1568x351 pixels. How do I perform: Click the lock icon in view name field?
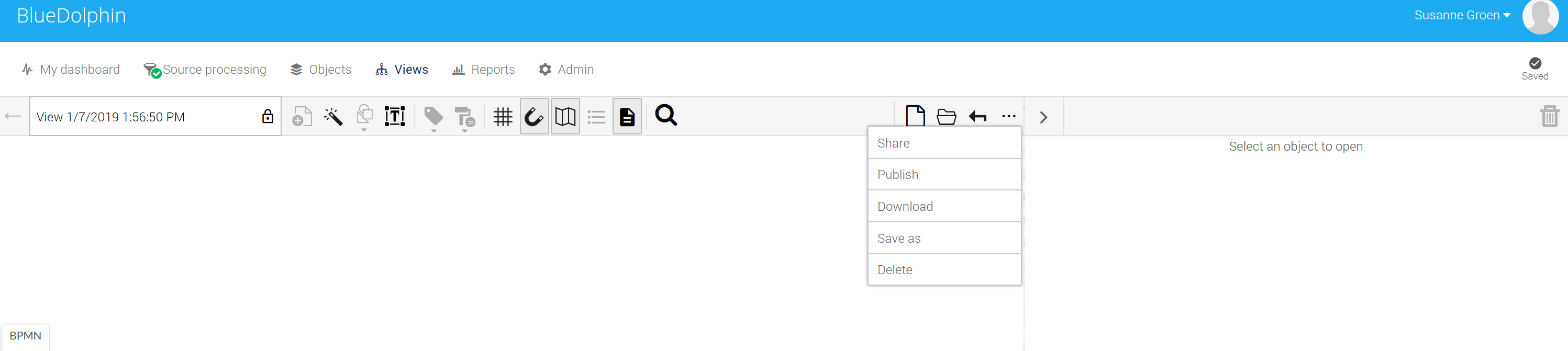tap(268, 116)
